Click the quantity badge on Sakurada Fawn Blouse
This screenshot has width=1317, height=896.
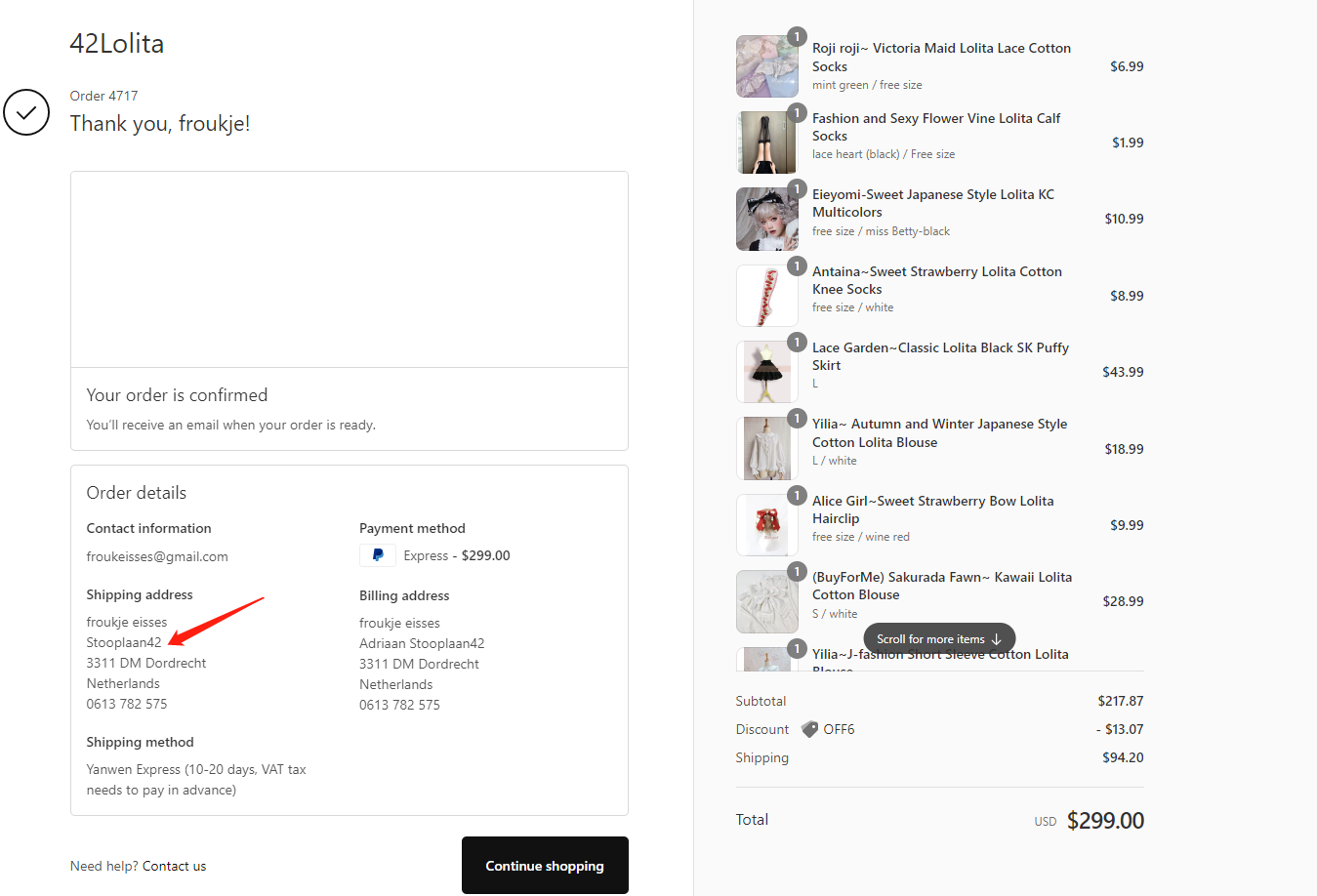[x=797, y=571]
